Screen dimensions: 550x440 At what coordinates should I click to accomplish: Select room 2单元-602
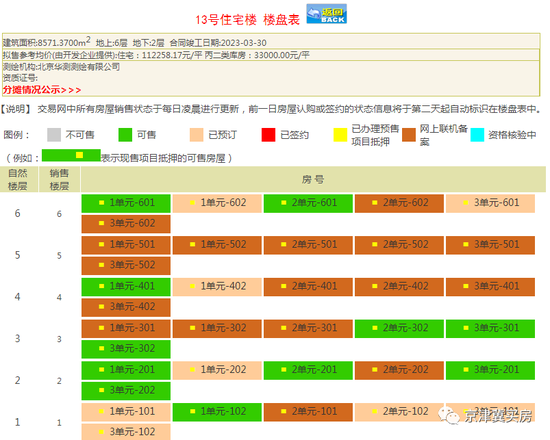click(x=399, y=204)
